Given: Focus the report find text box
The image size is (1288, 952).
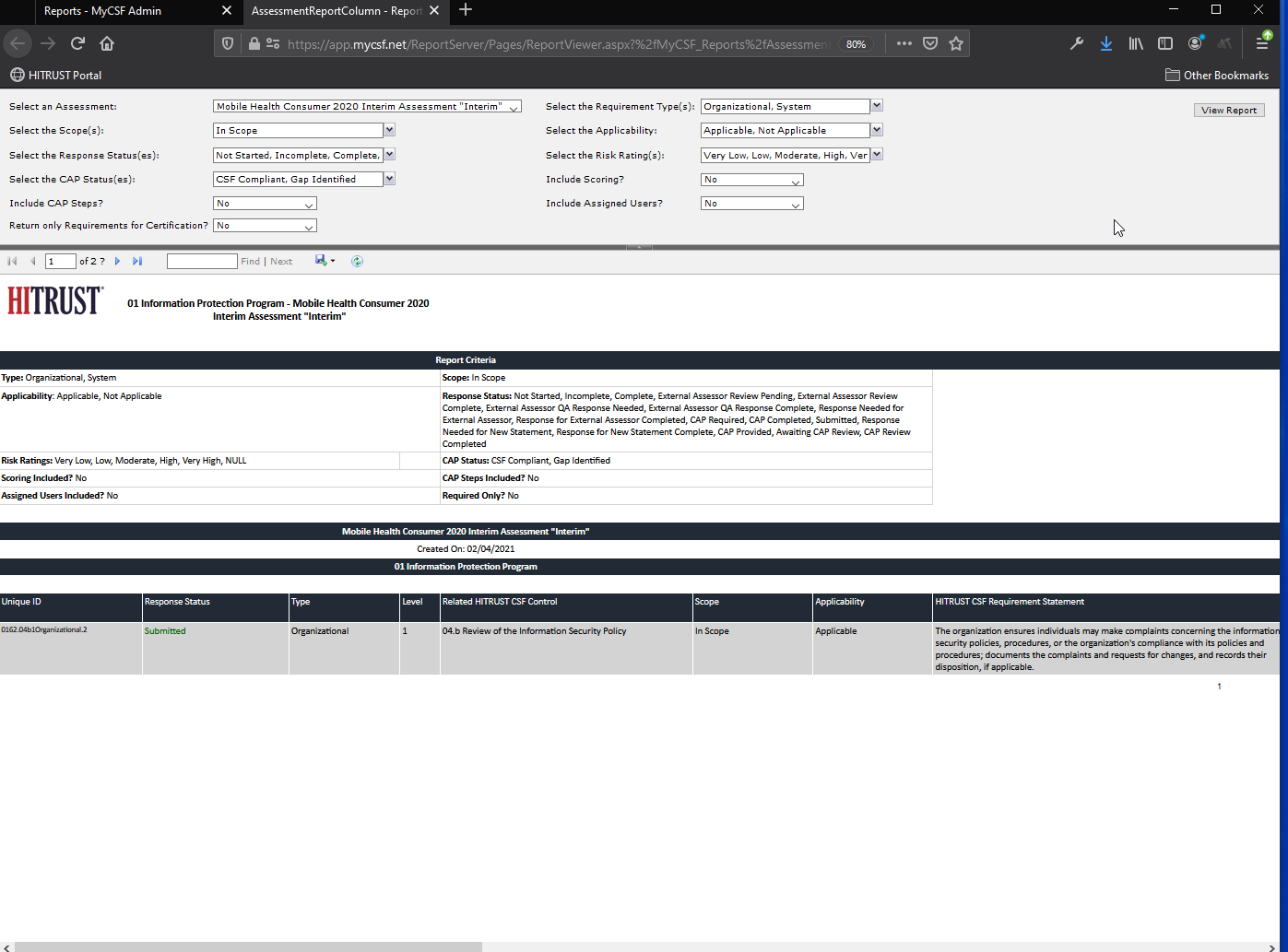Looking at the screenshot, I should (202, 262).
